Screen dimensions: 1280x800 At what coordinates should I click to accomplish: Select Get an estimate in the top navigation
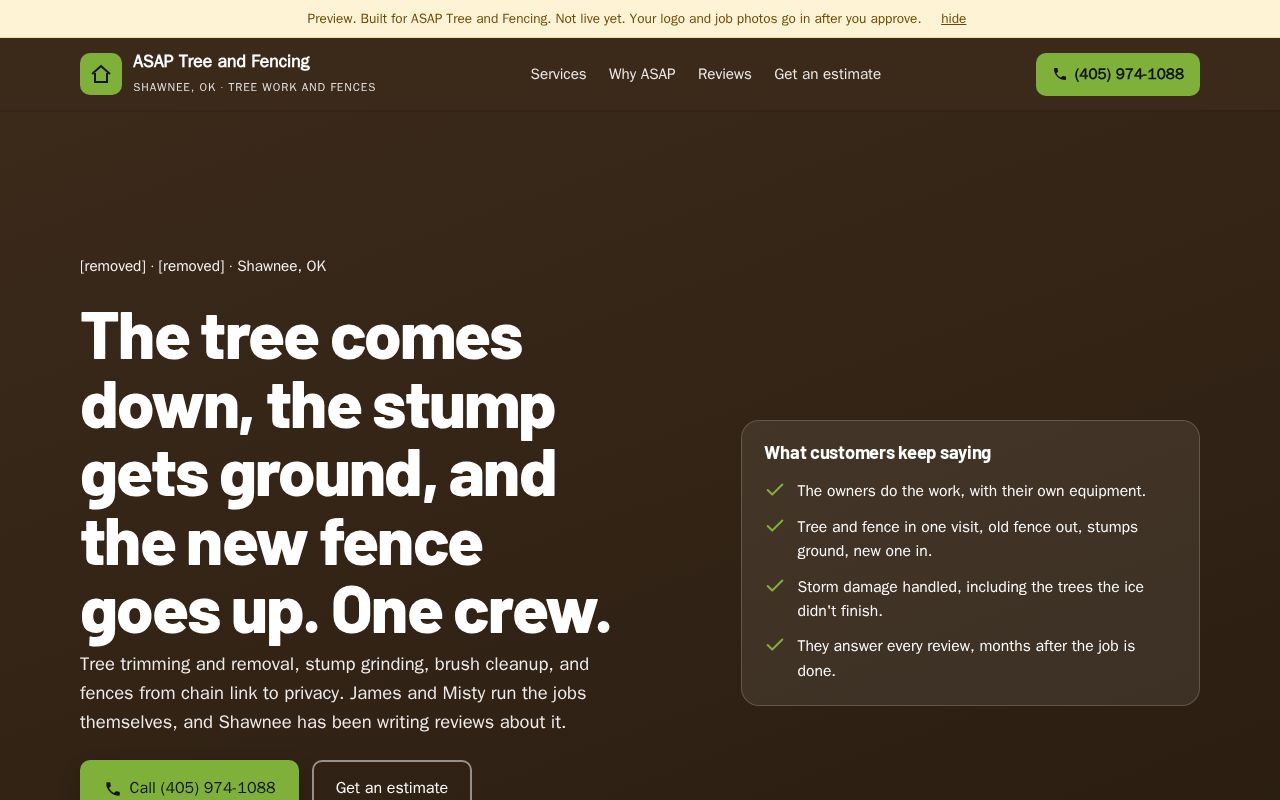[827, 74]
